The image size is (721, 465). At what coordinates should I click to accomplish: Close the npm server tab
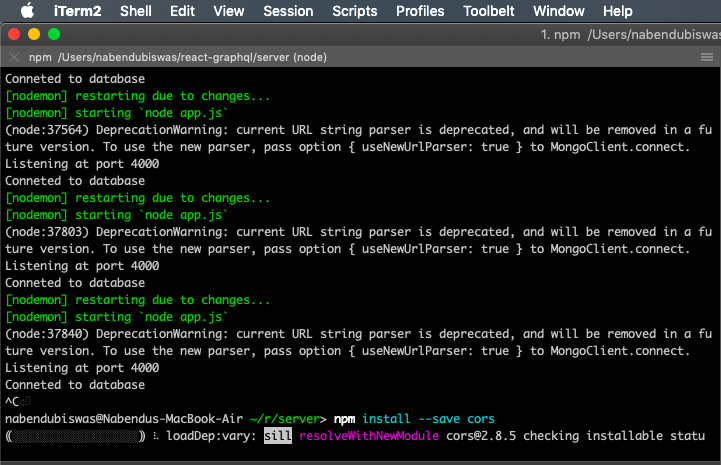[14, 57]
